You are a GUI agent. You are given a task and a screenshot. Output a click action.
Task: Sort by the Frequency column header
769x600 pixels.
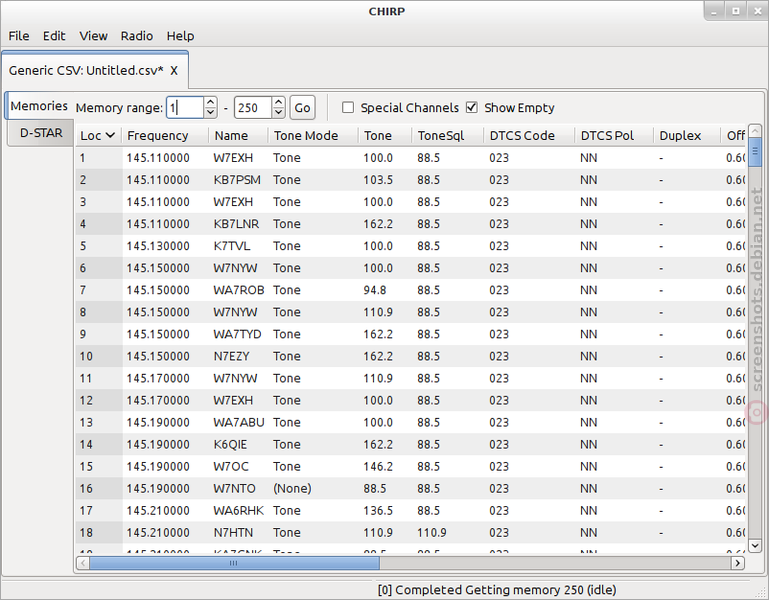point(165,136)
